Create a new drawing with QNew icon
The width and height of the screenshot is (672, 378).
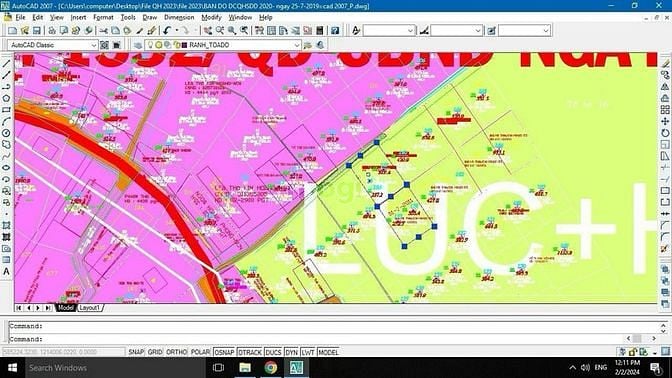[12, 30]
